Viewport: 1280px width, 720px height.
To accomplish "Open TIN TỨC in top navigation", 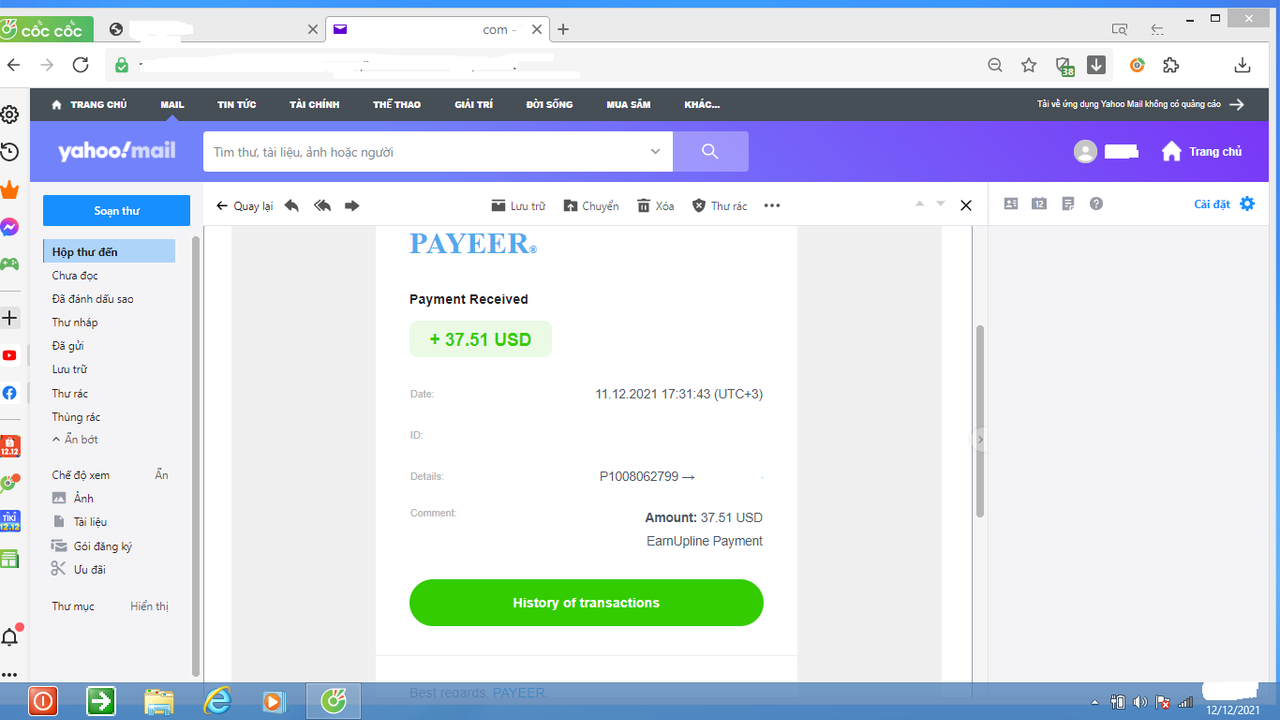I will click(x=237, y=105).
